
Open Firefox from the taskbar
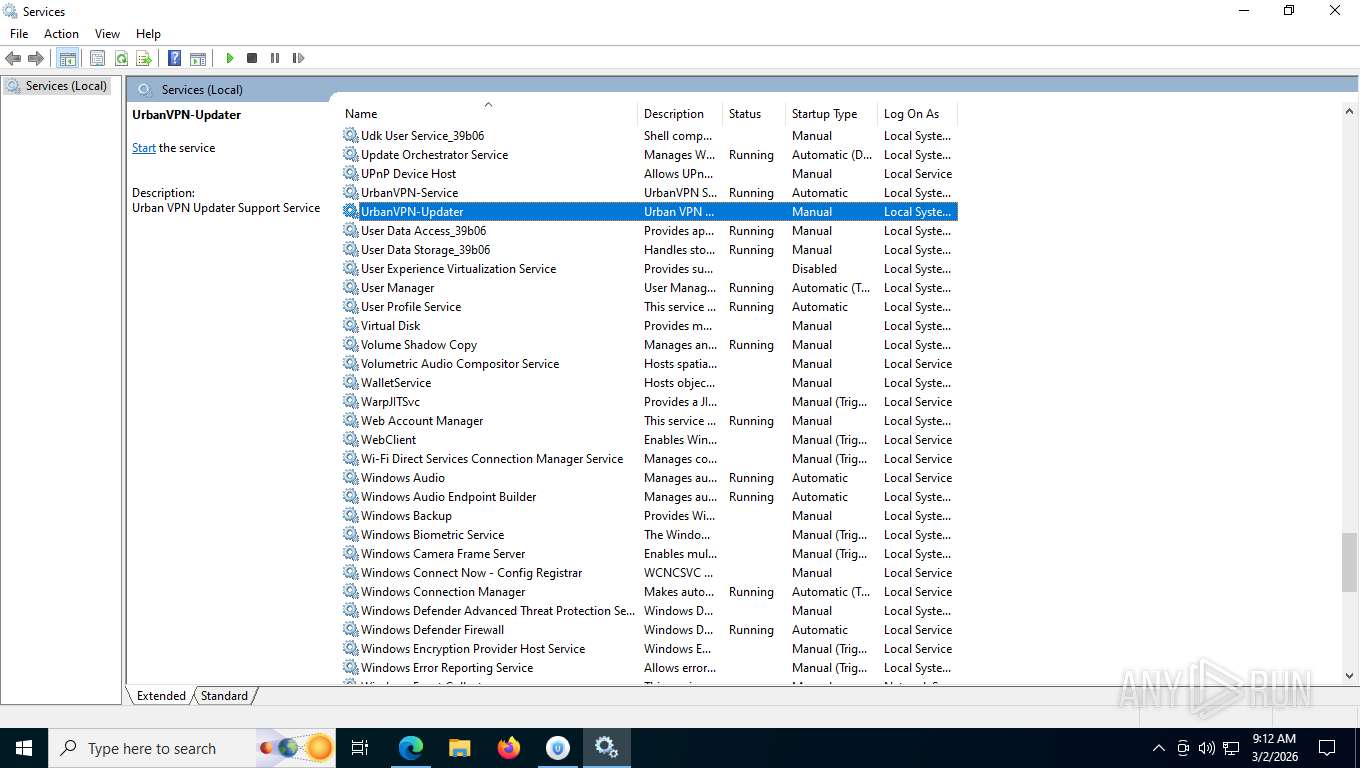[509, 748]
